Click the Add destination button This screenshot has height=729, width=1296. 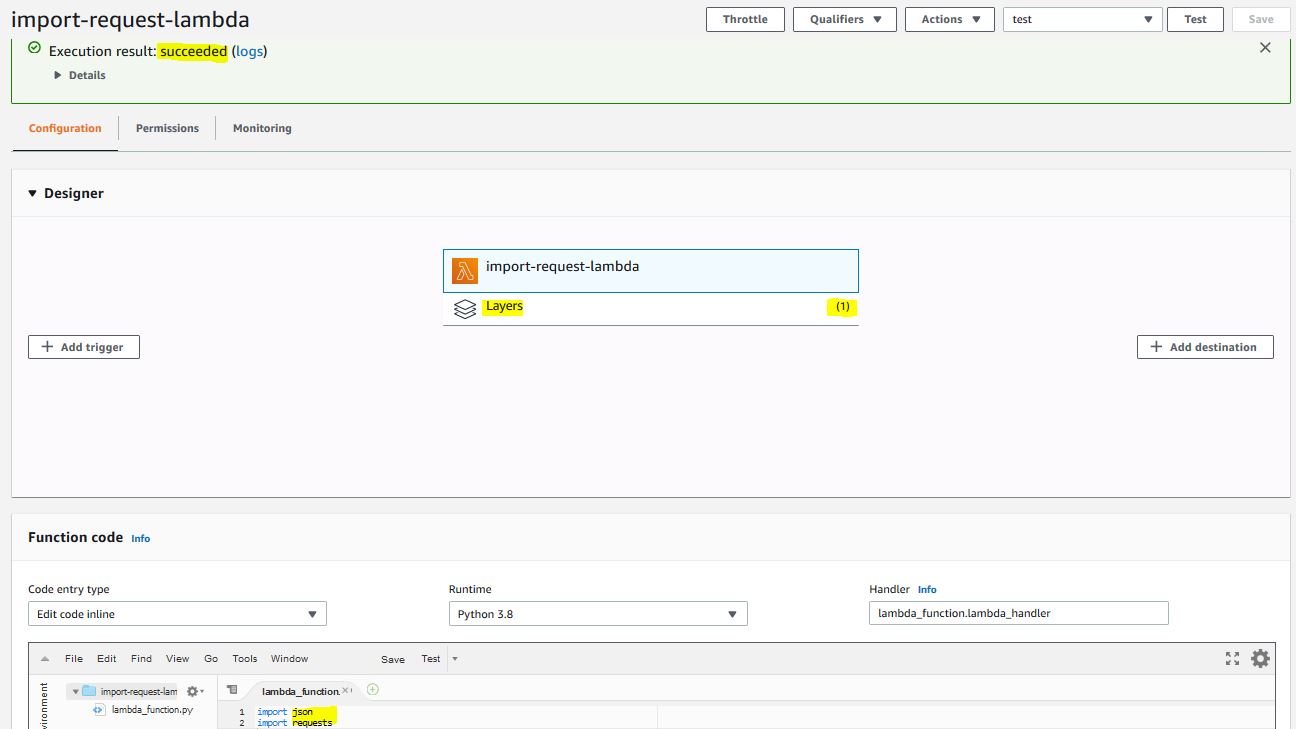pyautogui.click(x=1205, y=347)
